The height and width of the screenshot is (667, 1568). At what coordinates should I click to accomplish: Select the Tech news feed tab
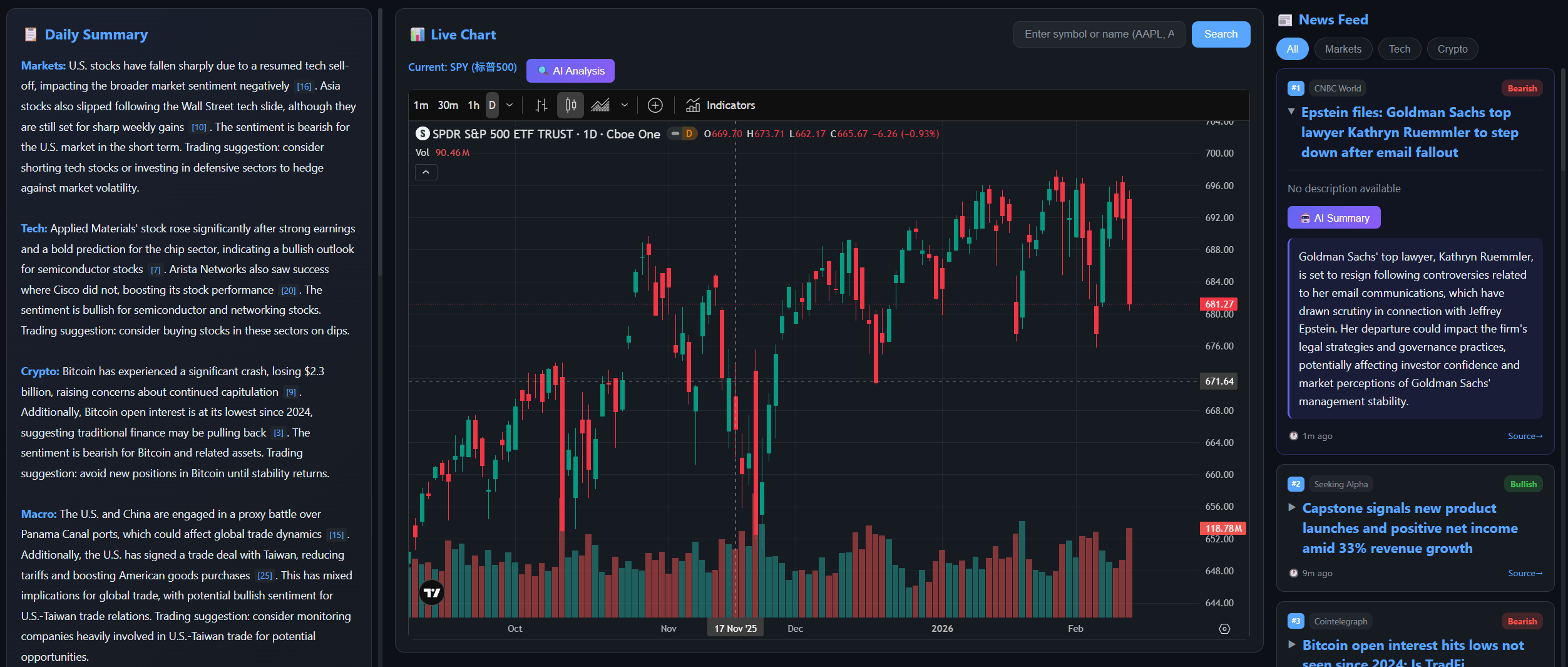pyautogui.click(x=1400, y=49)
